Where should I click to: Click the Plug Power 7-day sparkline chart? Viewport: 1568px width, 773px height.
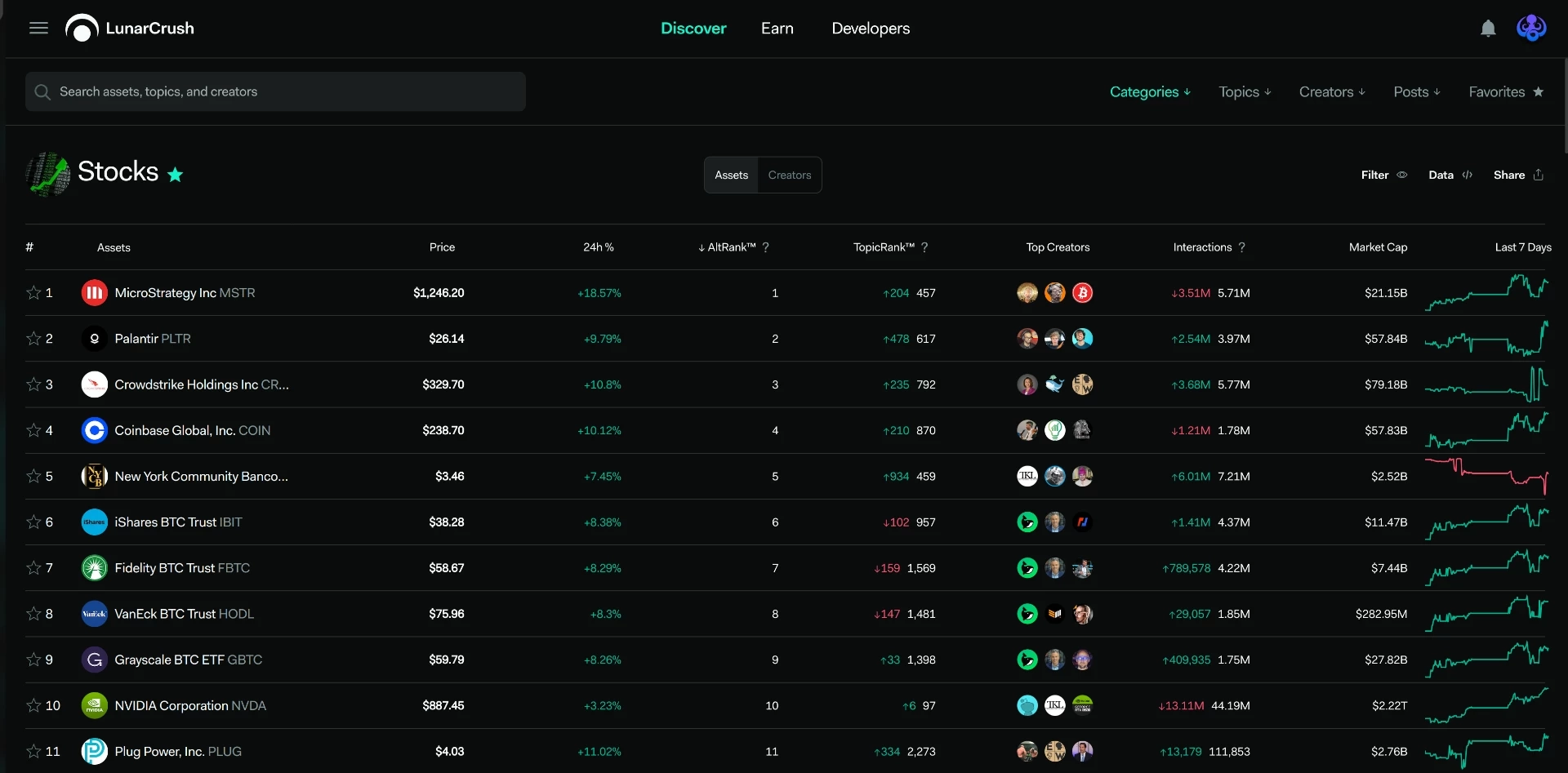pyautogui.click(x=1486, y=751)
